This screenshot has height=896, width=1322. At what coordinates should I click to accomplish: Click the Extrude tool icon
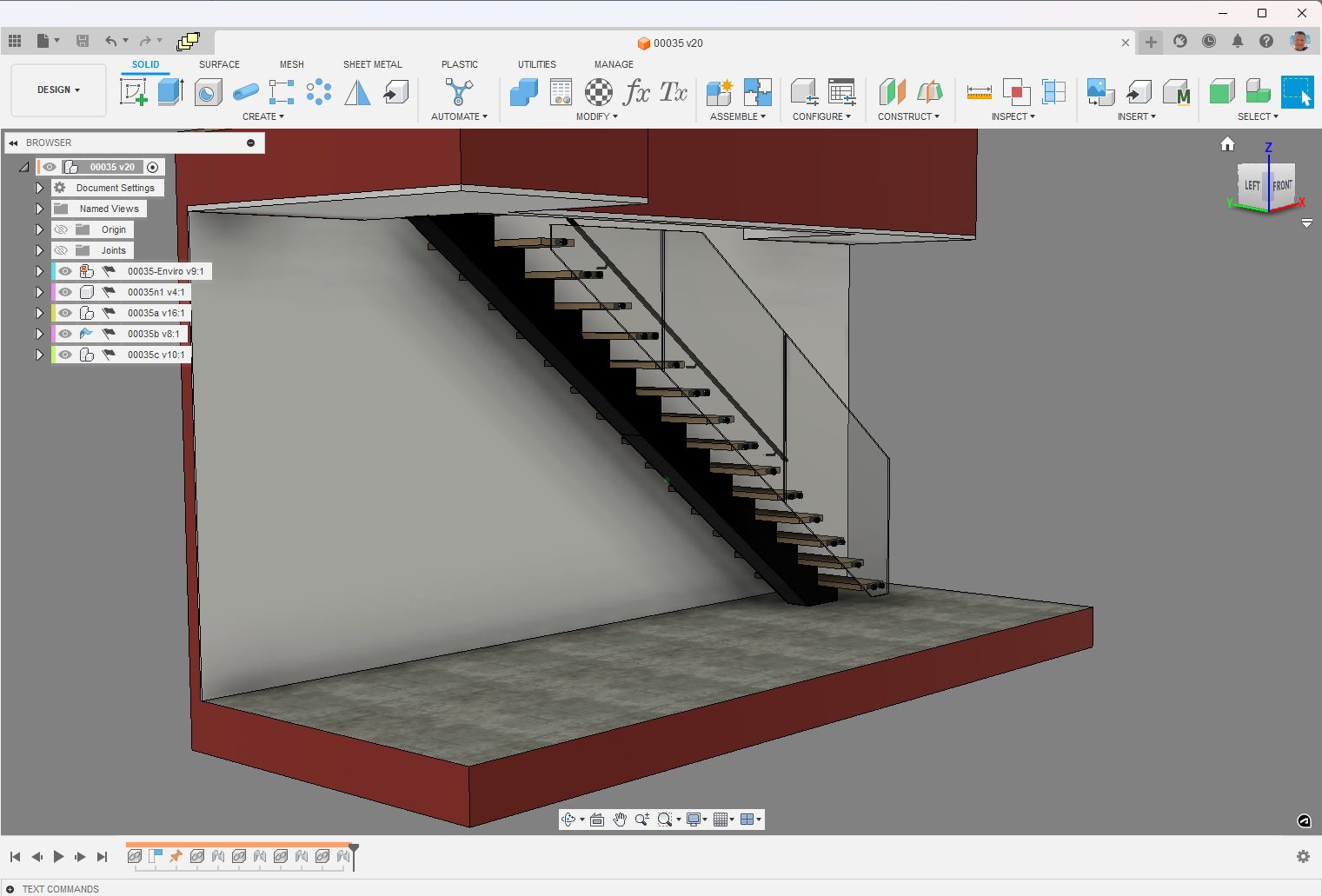170,91
